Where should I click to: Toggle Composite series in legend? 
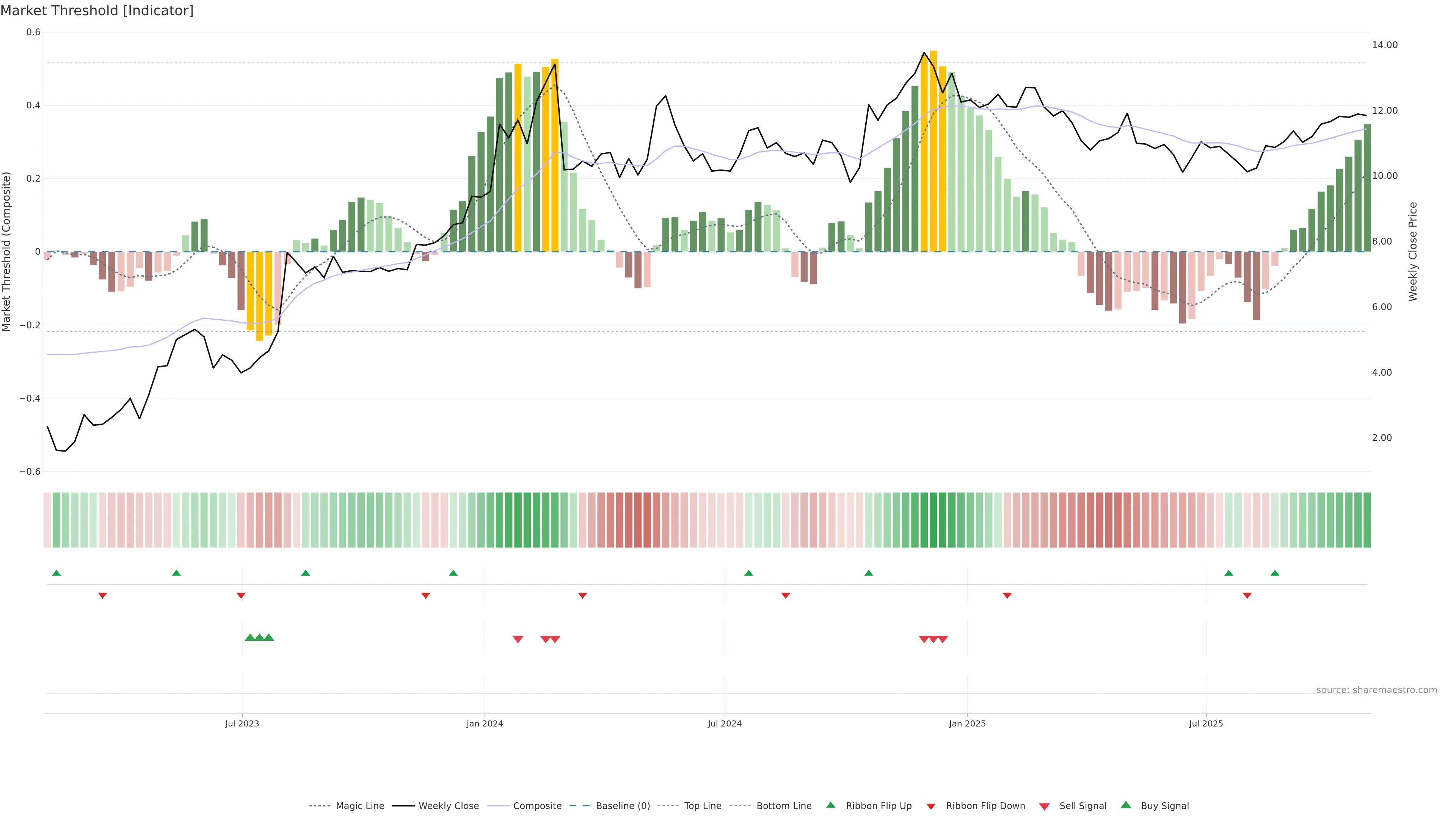pyautogui.click(x=537, y=806)
